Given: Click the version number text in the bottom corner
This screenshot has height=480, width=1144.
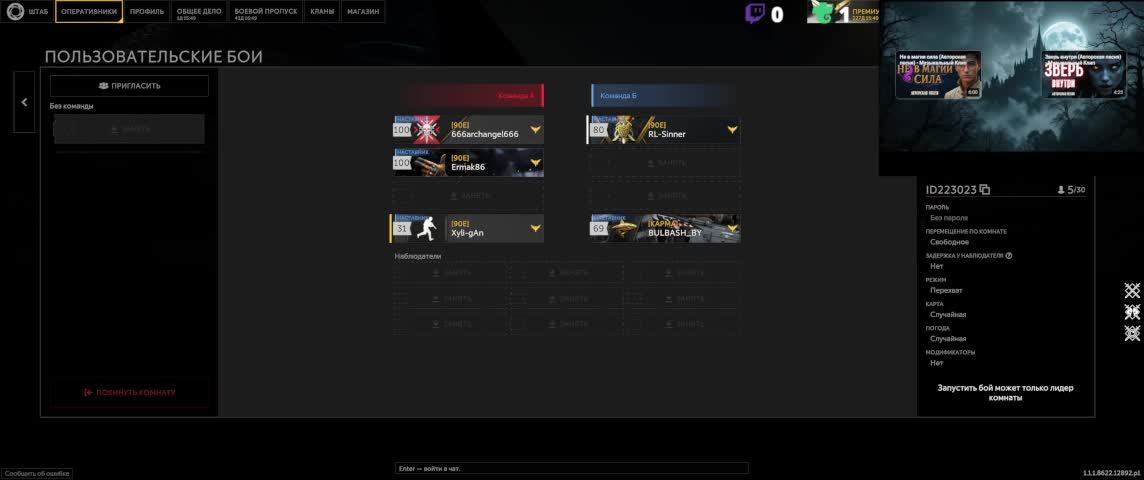Looking at the screenshot, I should [1109, 473].
